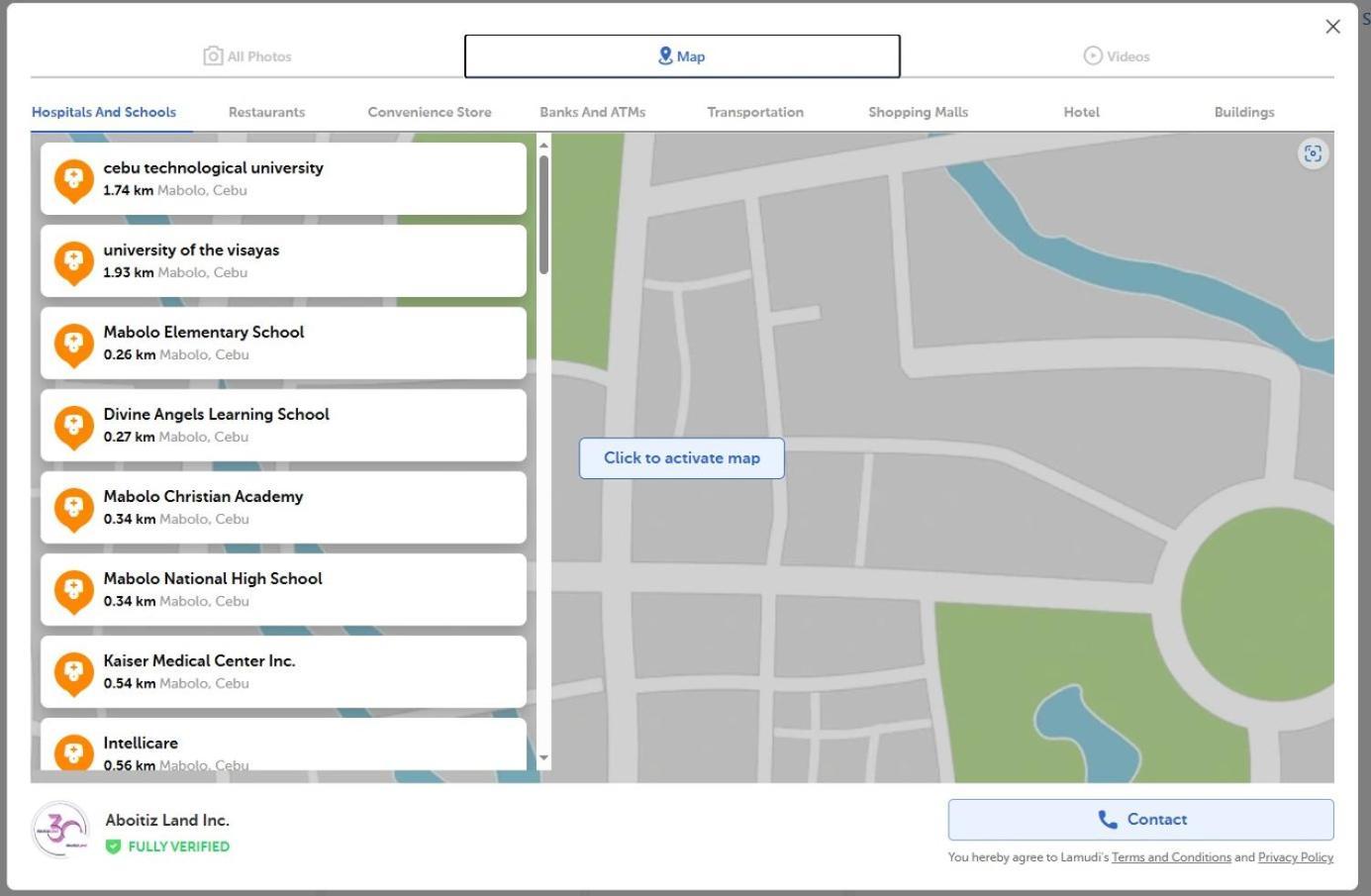Click the list scrollbar down arrow
The width and height of the screenshot is (1371, 896).
543,758
